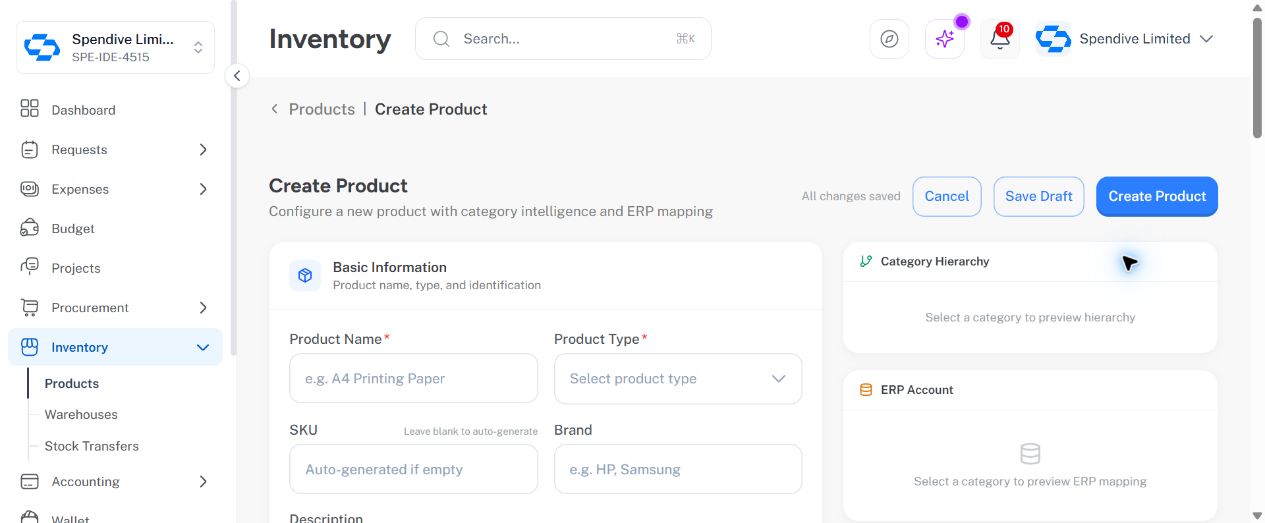The image size is (1265, 523).
Task: Open the notifications bell
Action: pos(1000,39)
